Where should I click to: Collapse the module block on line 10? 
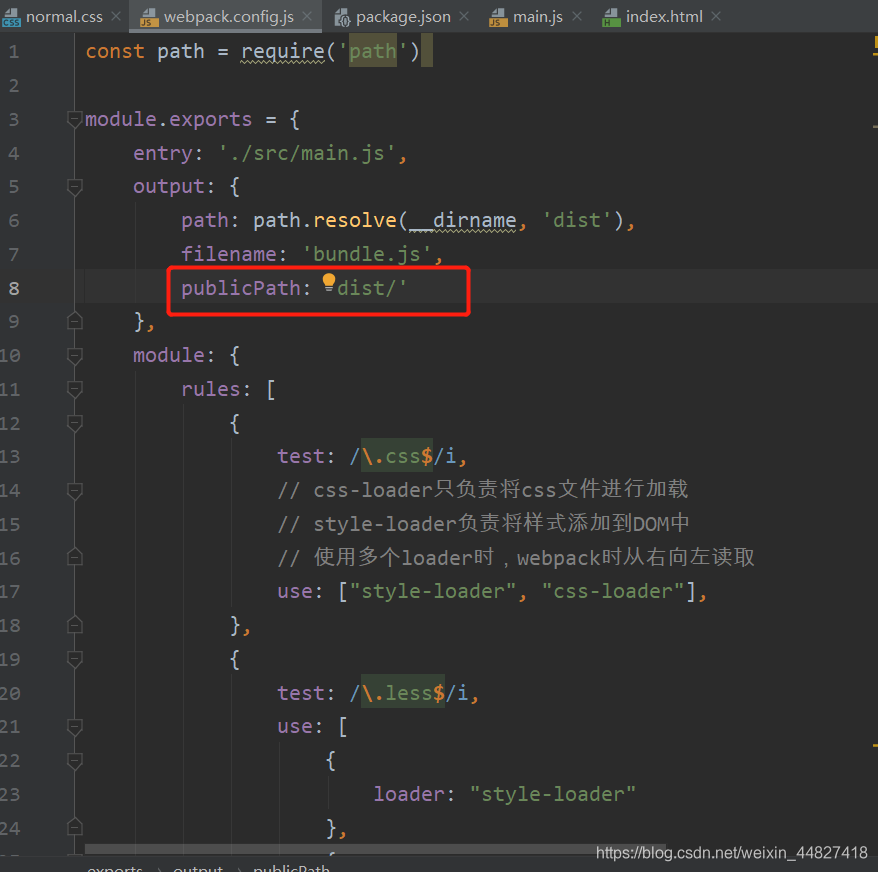[74, 355]
